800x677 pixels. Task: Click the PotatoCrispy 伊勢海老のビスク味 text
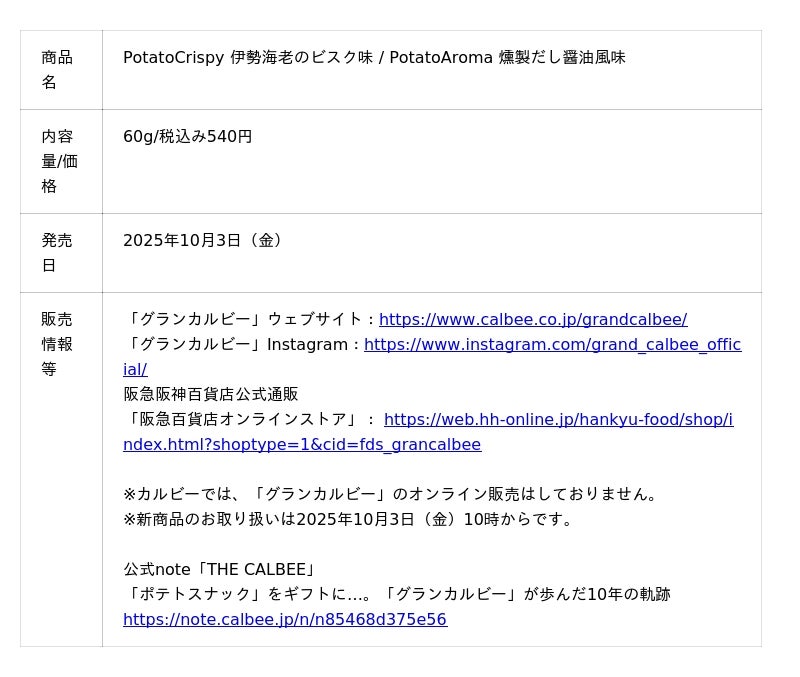tap(247, 58)
